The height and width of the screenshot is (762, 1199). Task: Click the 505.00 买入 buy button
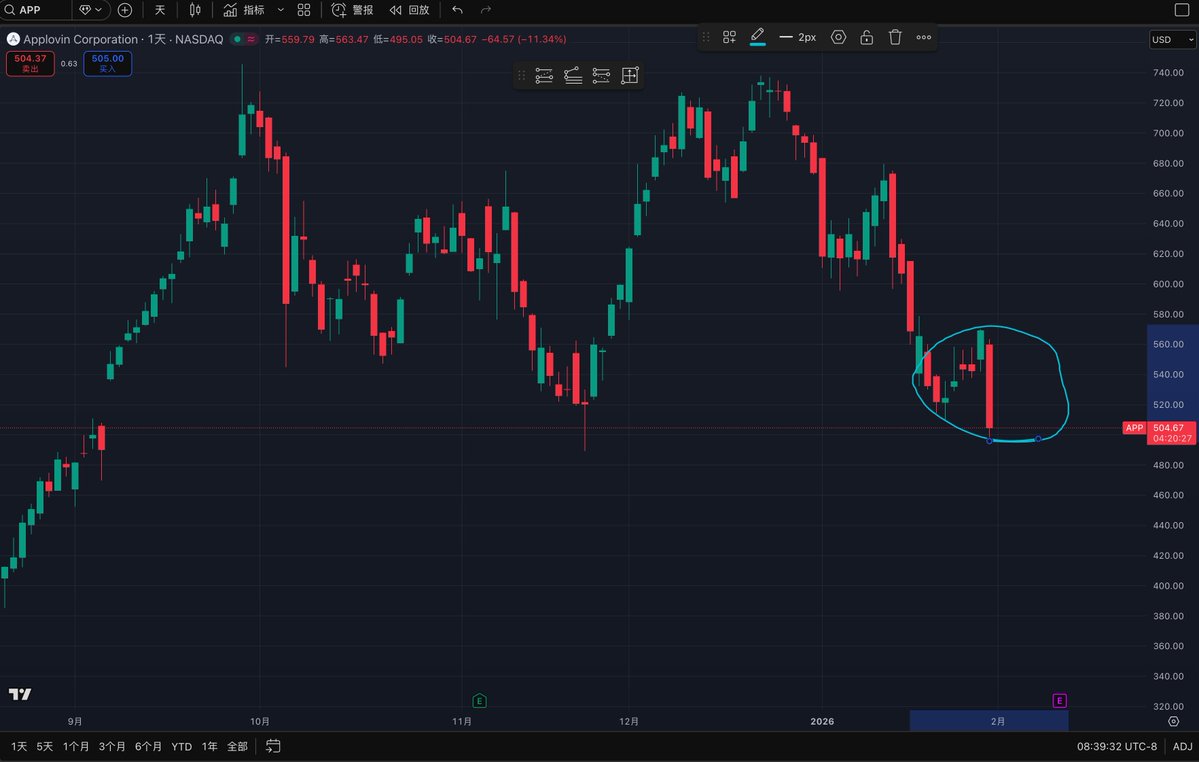tap(107, 63)
